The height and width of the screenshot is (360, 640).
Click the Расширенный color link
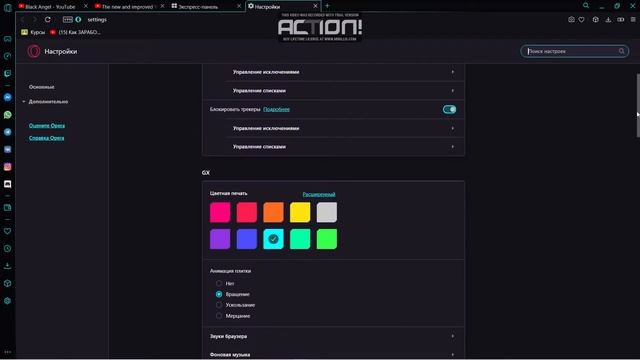click(319, 194)
